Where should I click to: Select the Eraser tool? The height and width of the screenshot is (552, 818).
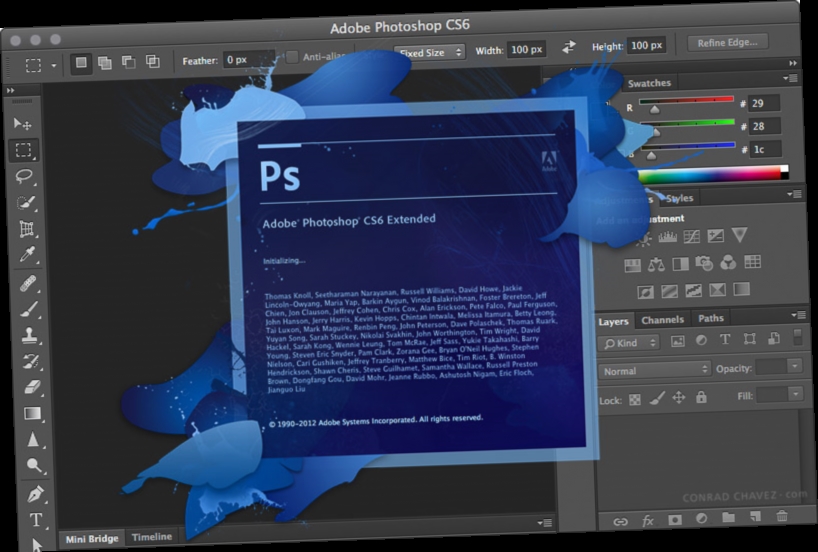[x=32, y=387]
